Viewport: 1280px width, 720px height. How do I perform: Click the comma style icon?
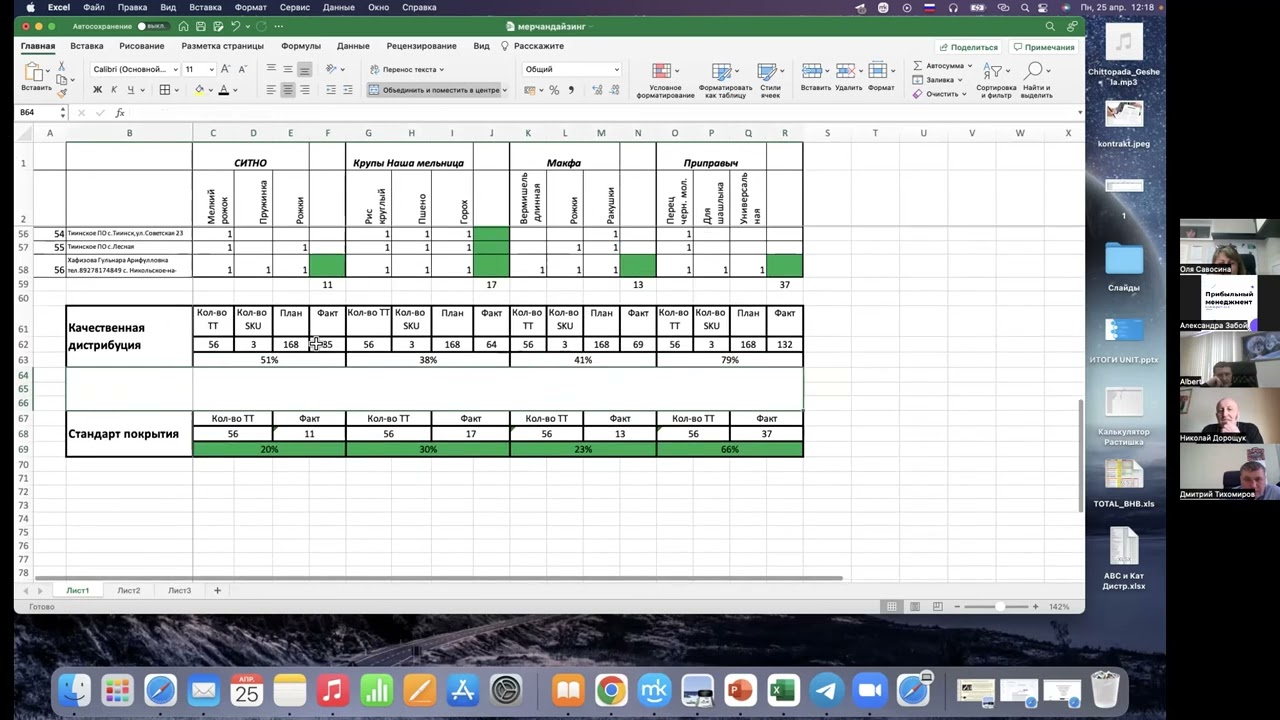tap(571, 90)
